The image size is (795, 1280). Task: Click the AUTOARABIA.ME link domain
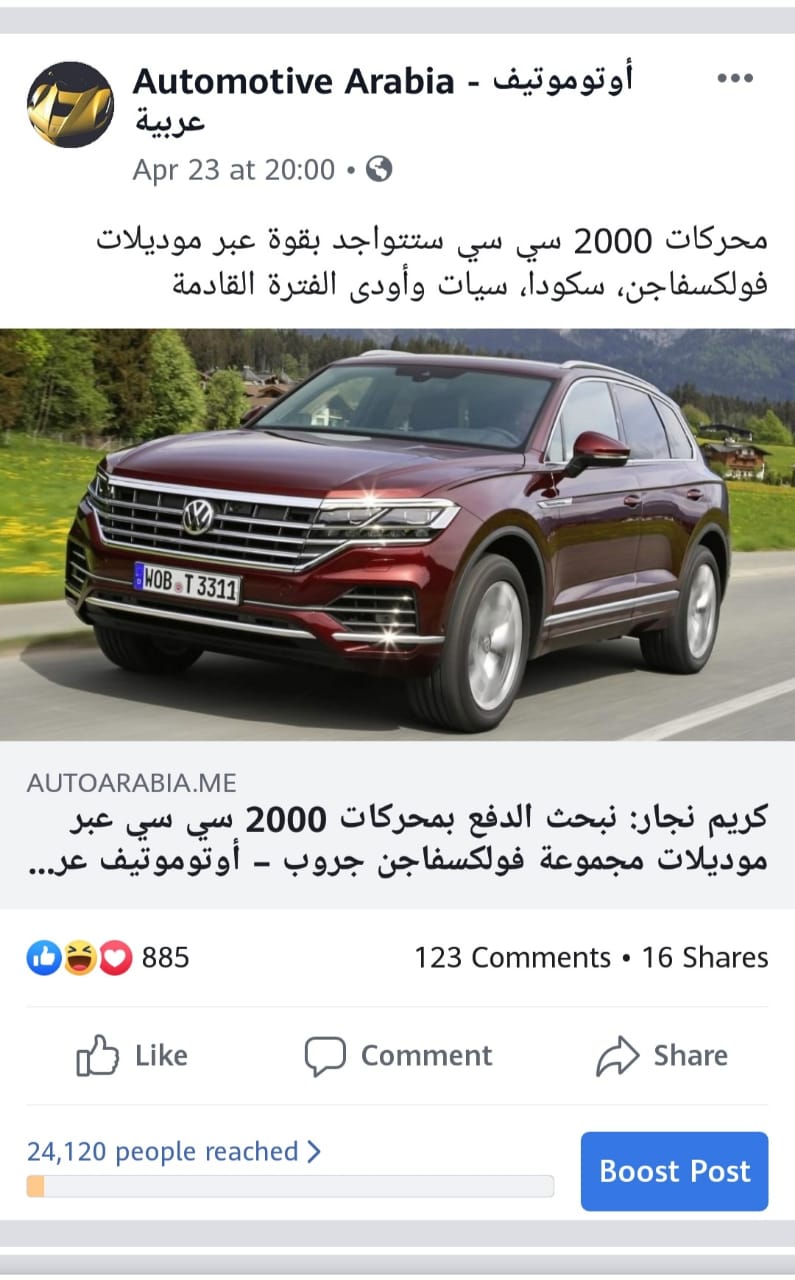(x=132, y=783)
